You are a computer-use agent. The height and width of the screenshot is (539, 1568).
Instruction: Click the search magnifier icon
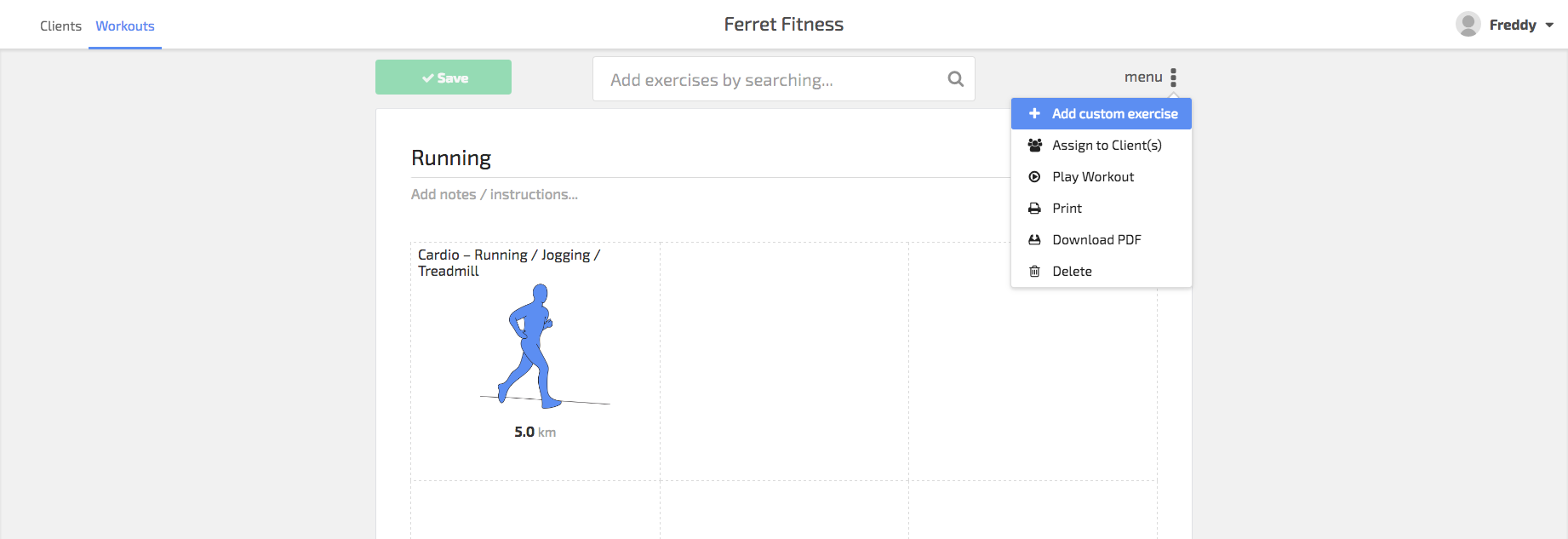point(955,79)
